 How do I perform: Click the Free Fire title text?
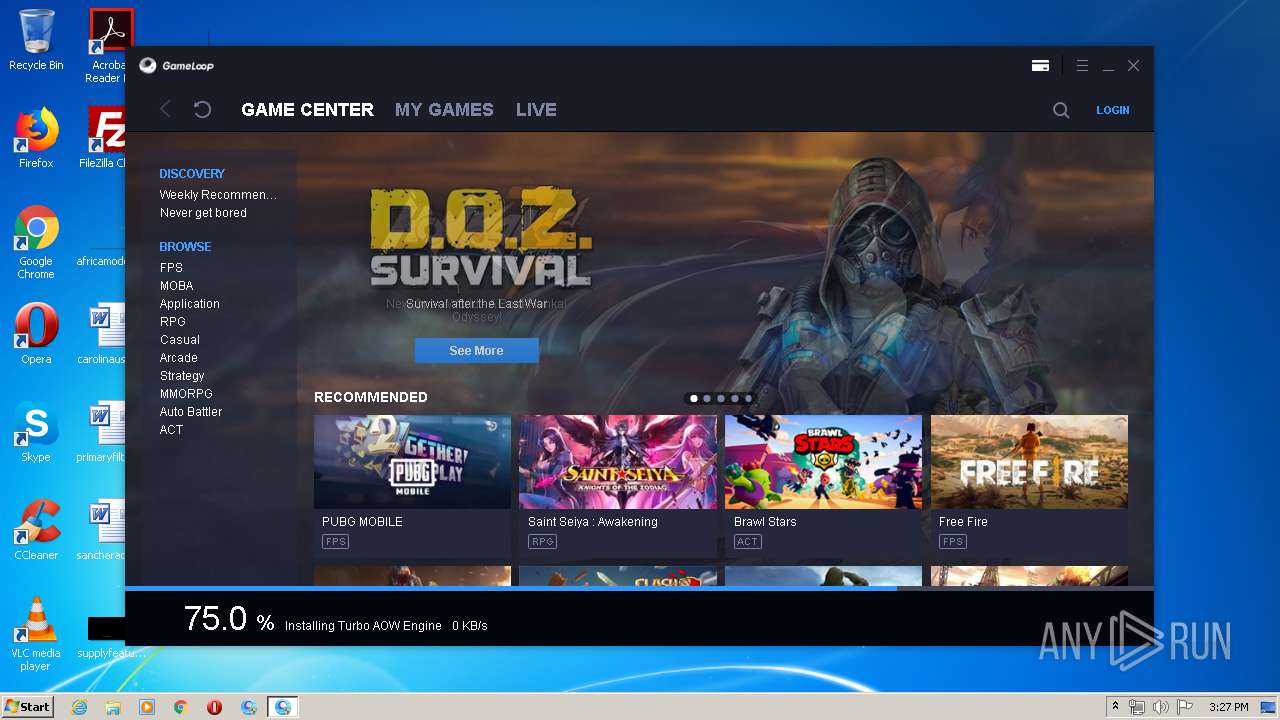click(x=963, y=522)
